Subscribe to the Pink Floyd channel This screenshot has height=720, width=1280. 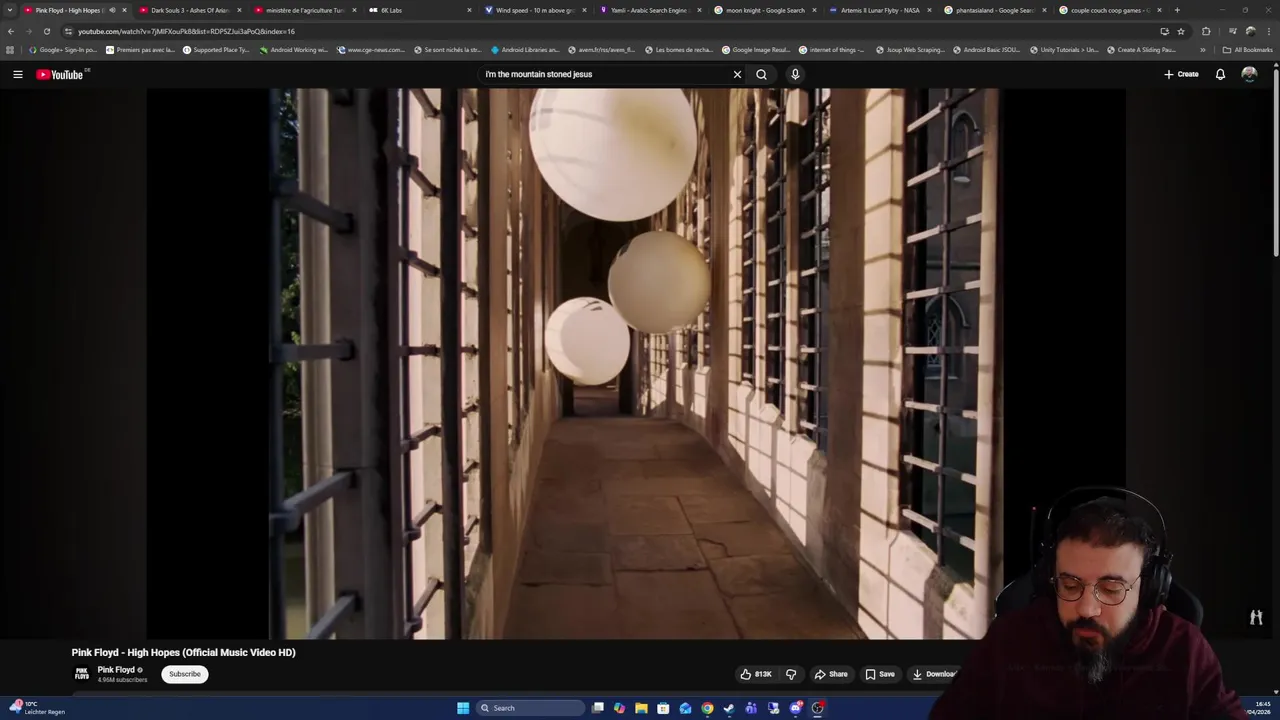(185, 674)
